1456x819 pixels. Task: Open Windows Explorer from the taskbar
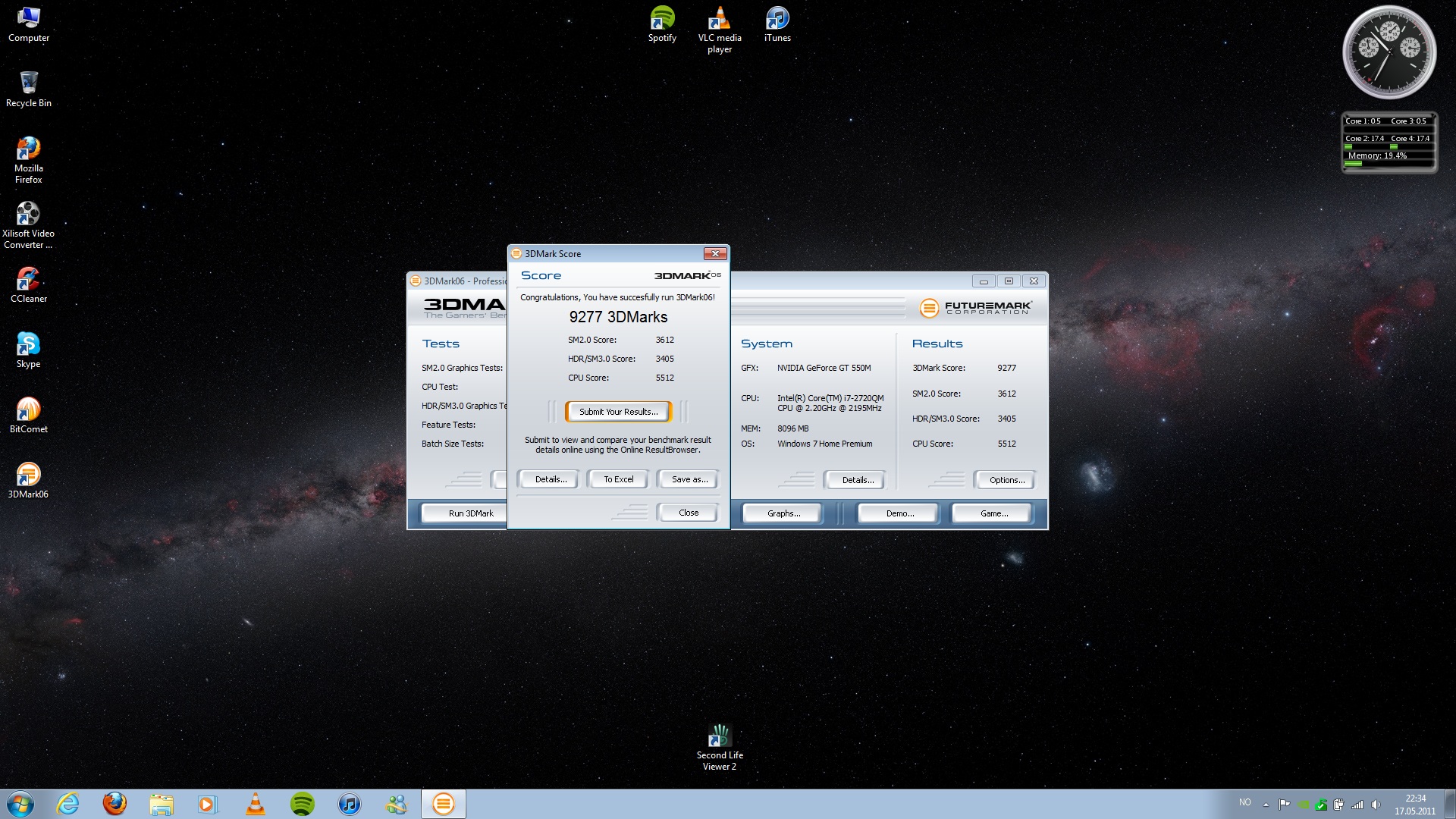pos(162,804)
